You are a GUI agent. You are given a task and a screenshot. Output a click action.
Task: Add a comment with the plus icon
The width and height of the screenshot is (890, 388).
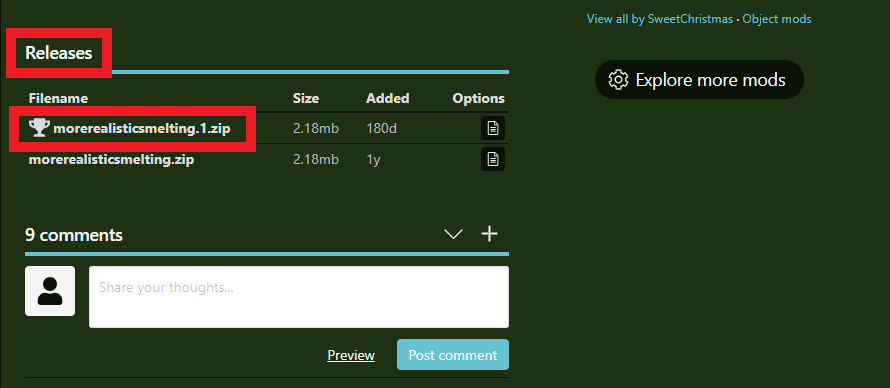point(489,234)
